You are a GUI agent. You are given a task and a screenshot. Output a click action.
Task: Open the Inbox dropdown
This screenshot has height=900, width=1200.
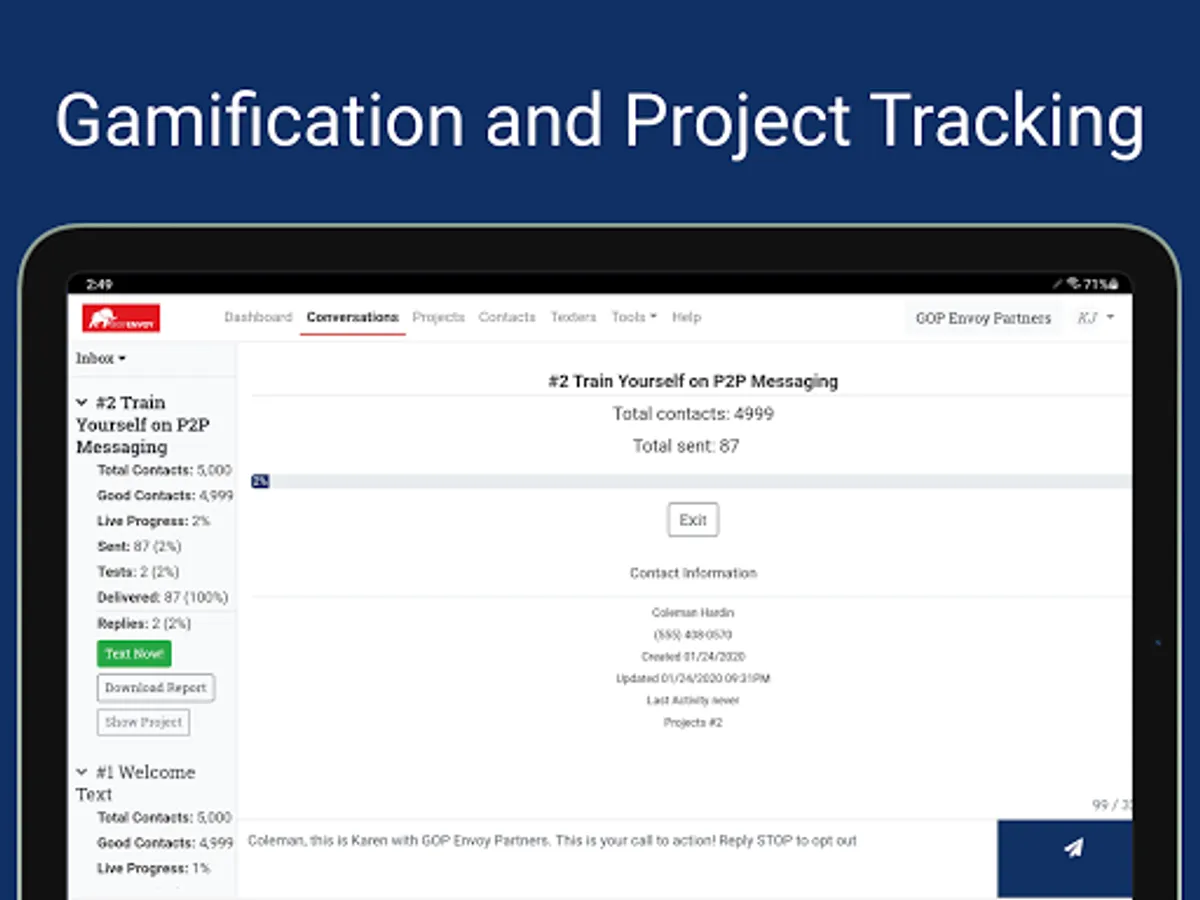coord(101,358)
